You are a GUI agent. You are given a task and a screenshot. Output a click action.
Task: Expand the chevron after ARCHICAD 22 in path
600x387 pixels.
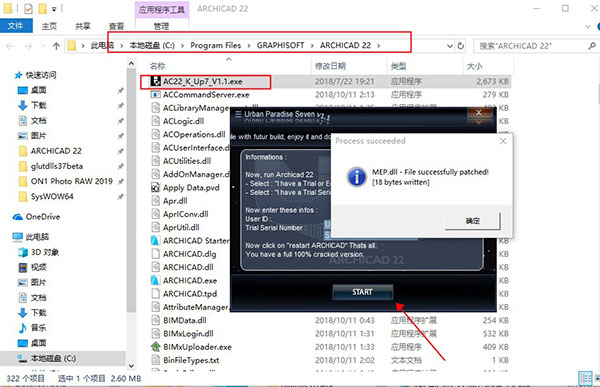coord(378,46)
